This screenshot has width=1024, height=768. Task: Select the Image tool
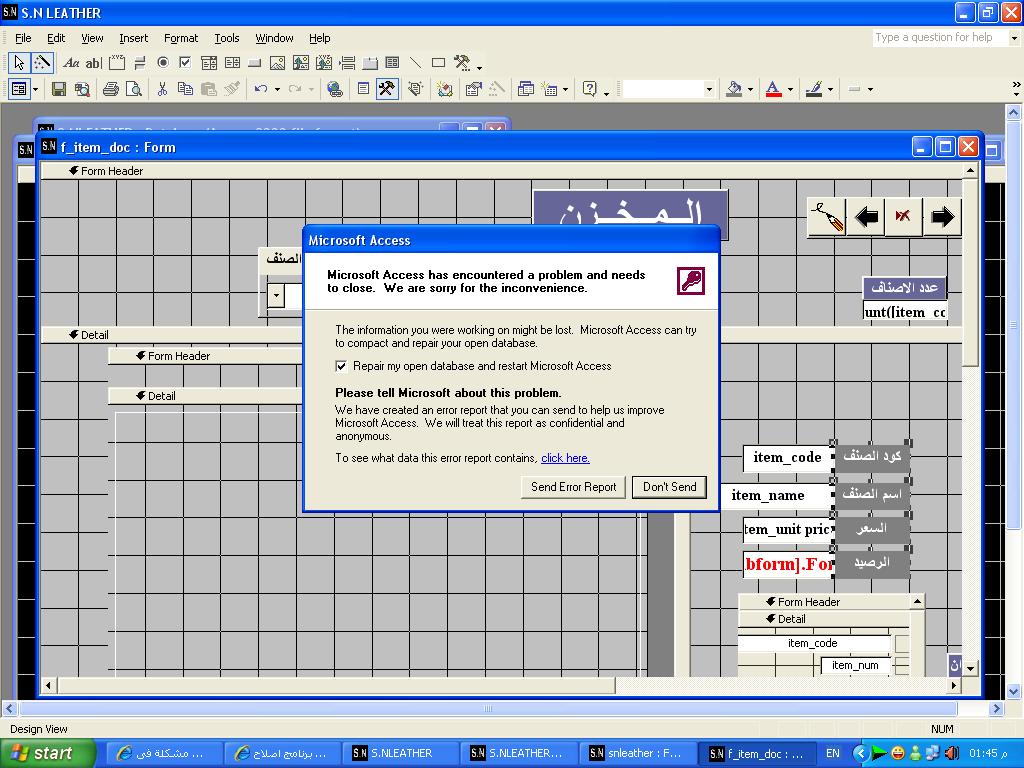coord(278,63)
